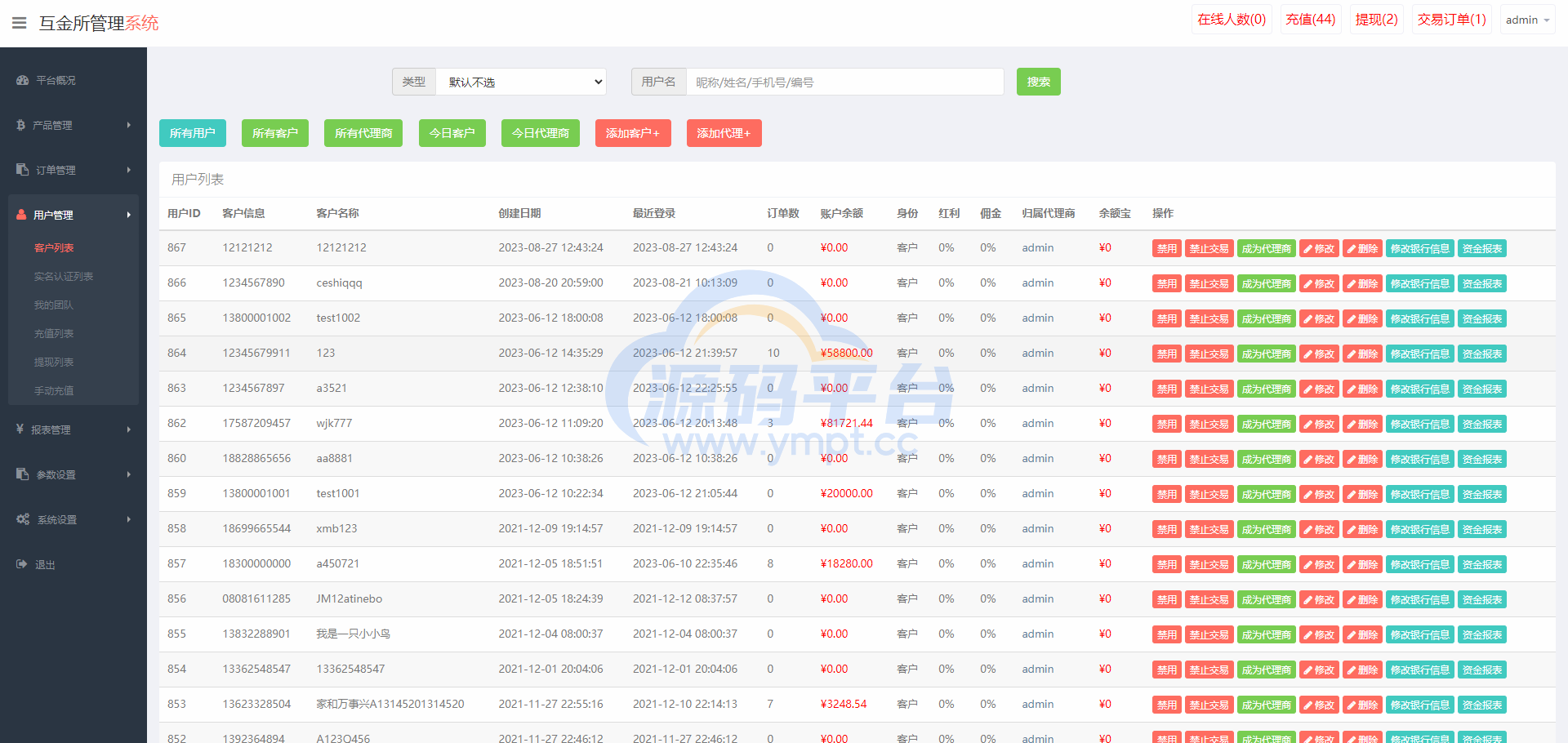Click the green 搜索 button
The image size is (1568, 743).
[x=1039, y=82]
